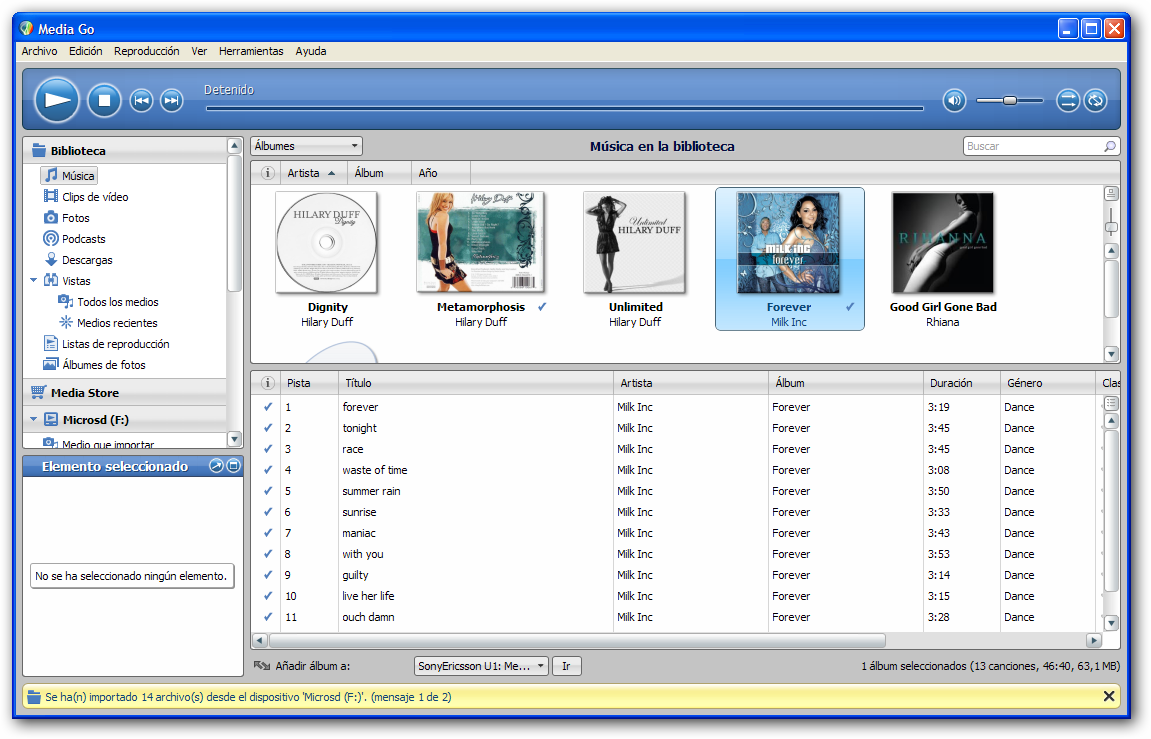Viewport: 1151px width, 739px height.
Task: Open the Fotos library section
Action: click(x=67, y=218)
